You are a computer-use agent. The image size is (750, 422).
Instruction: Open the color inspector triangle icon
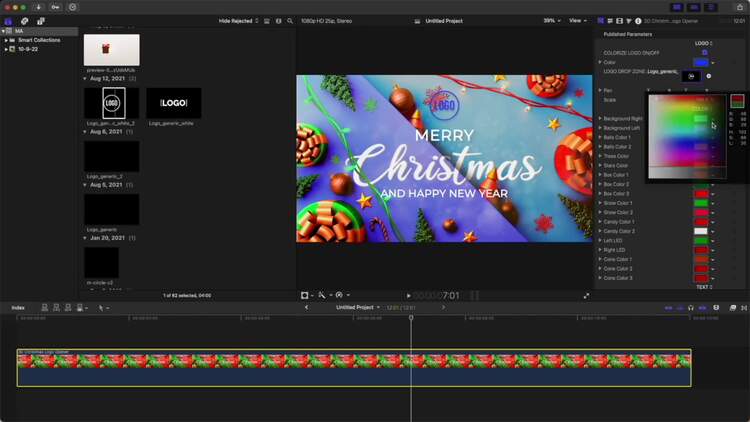pyautogui.click(x=629, y=21)
